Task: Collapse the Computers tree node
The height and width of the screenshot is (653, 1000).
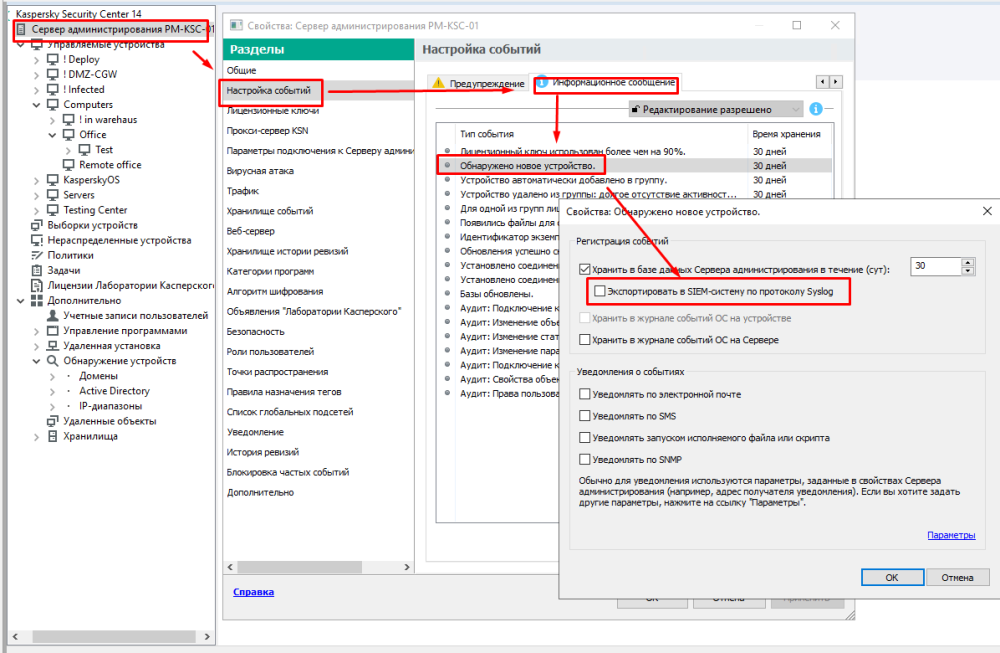Action: tap(36, 105)
